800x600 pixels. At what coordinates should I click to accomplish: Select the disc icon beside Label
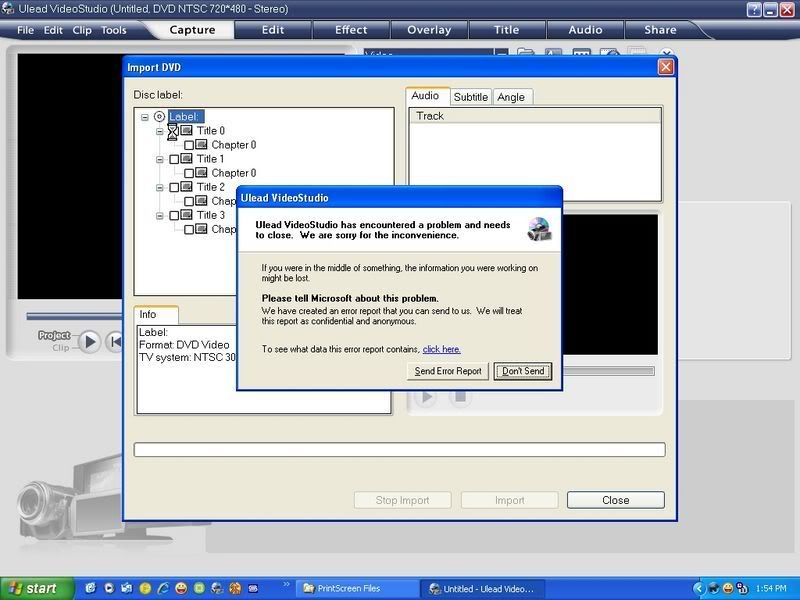159,117
